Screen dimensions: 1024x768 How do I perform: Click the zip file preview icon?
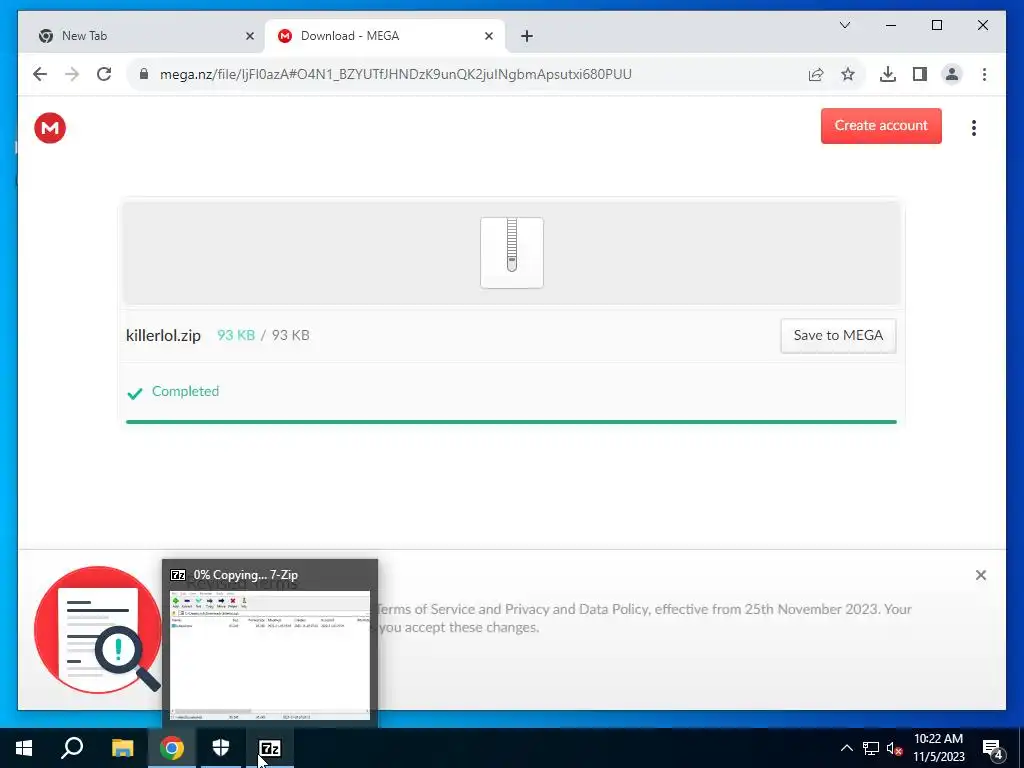pos(512,253)
